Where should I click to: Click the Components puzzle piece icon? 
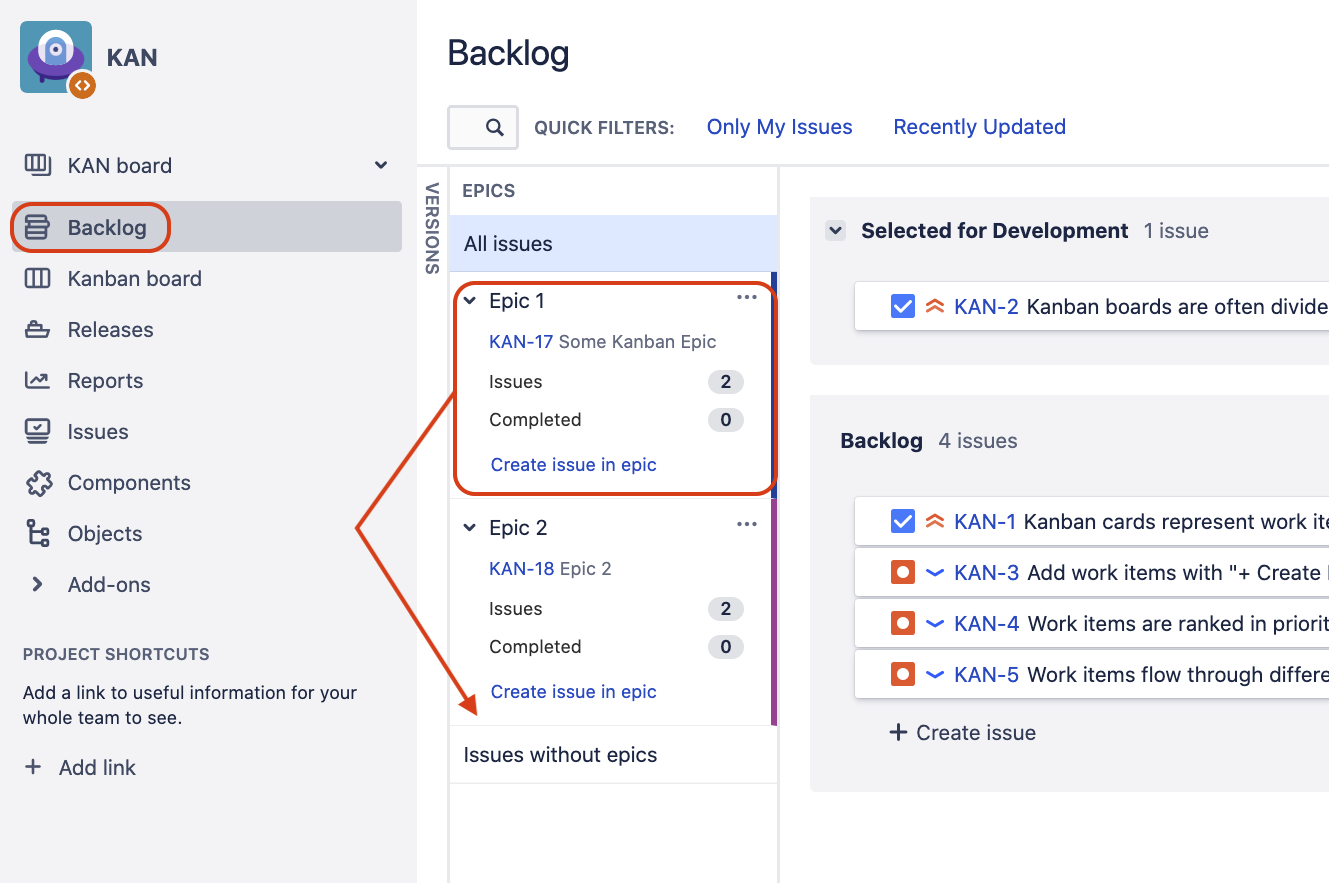click(37, 483)
